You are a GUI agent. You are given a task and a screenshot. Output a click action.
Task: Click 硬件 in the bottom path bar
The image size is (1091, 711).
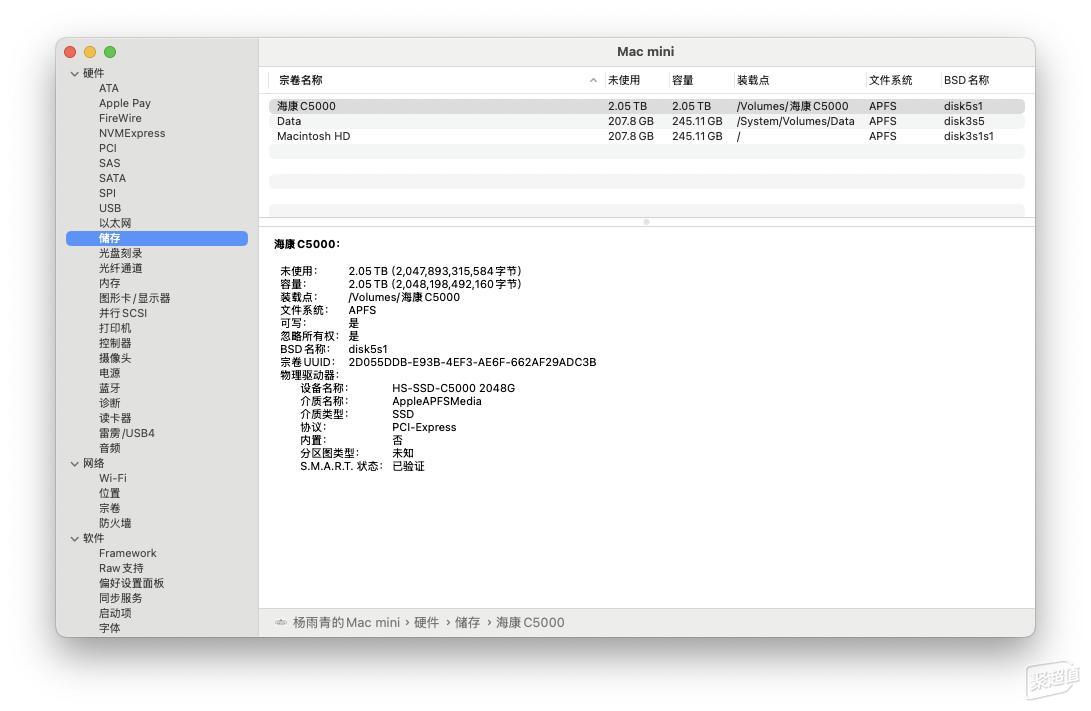click(x=426, y=623)
